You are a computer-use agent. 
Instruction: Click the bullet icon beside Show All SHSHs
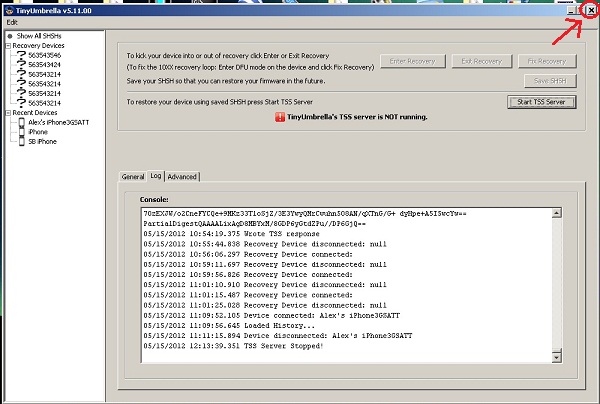(x=10, y=36)
